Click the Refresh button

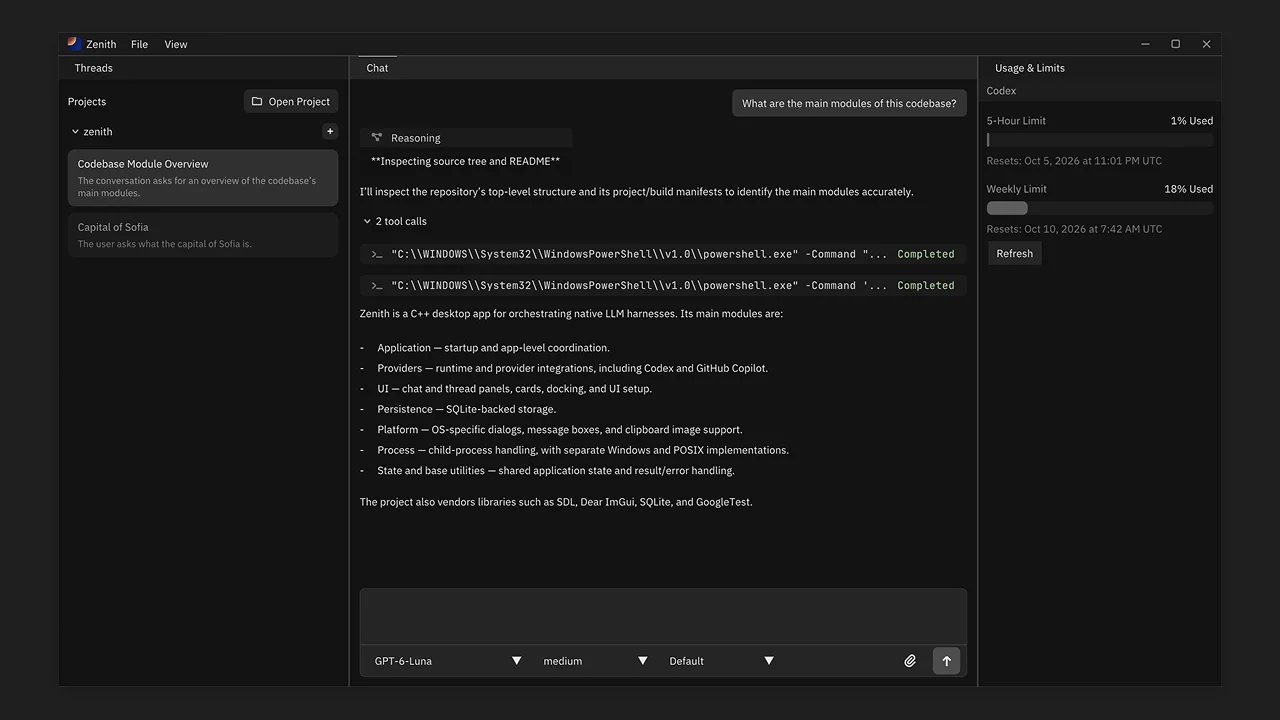point(1014,253)
